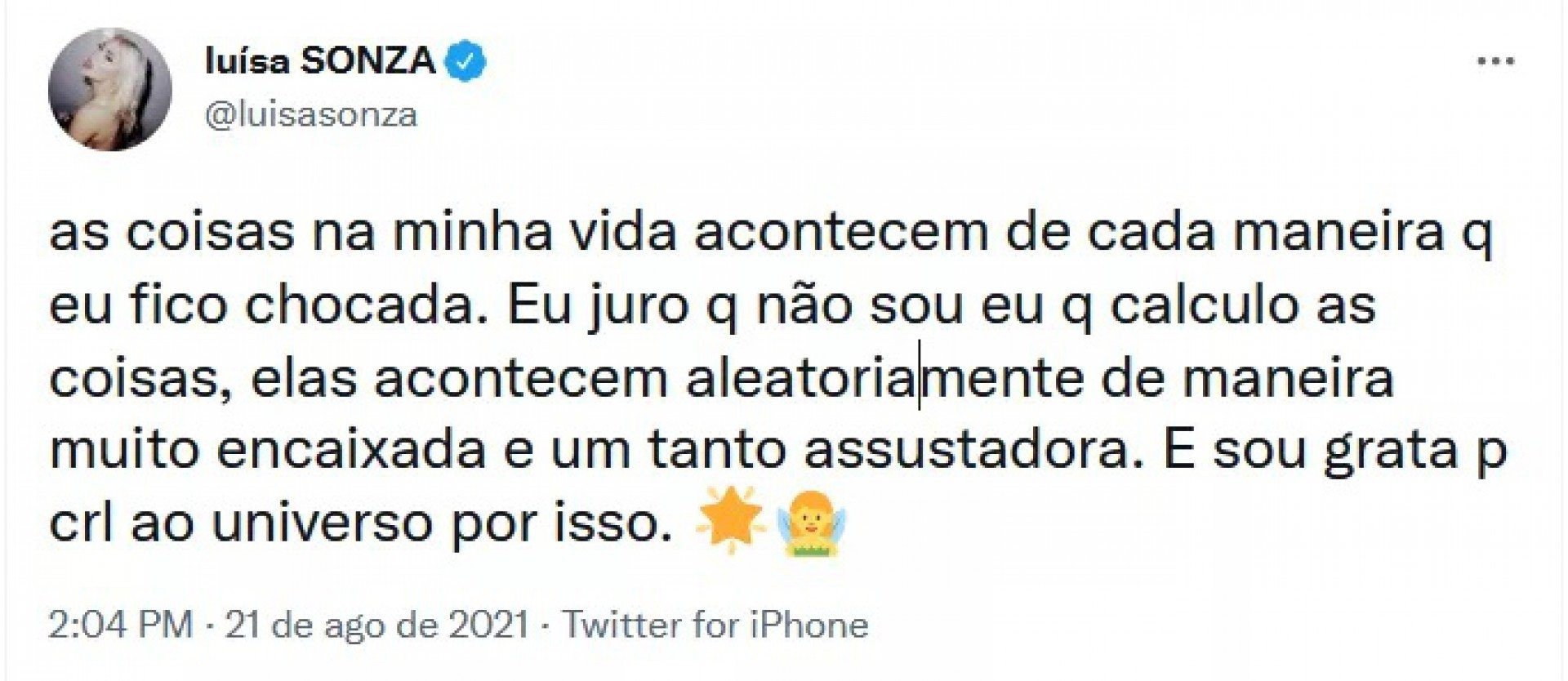Open luísa SONZA's profile picture
1568x681 pixels.
point(110,89)
